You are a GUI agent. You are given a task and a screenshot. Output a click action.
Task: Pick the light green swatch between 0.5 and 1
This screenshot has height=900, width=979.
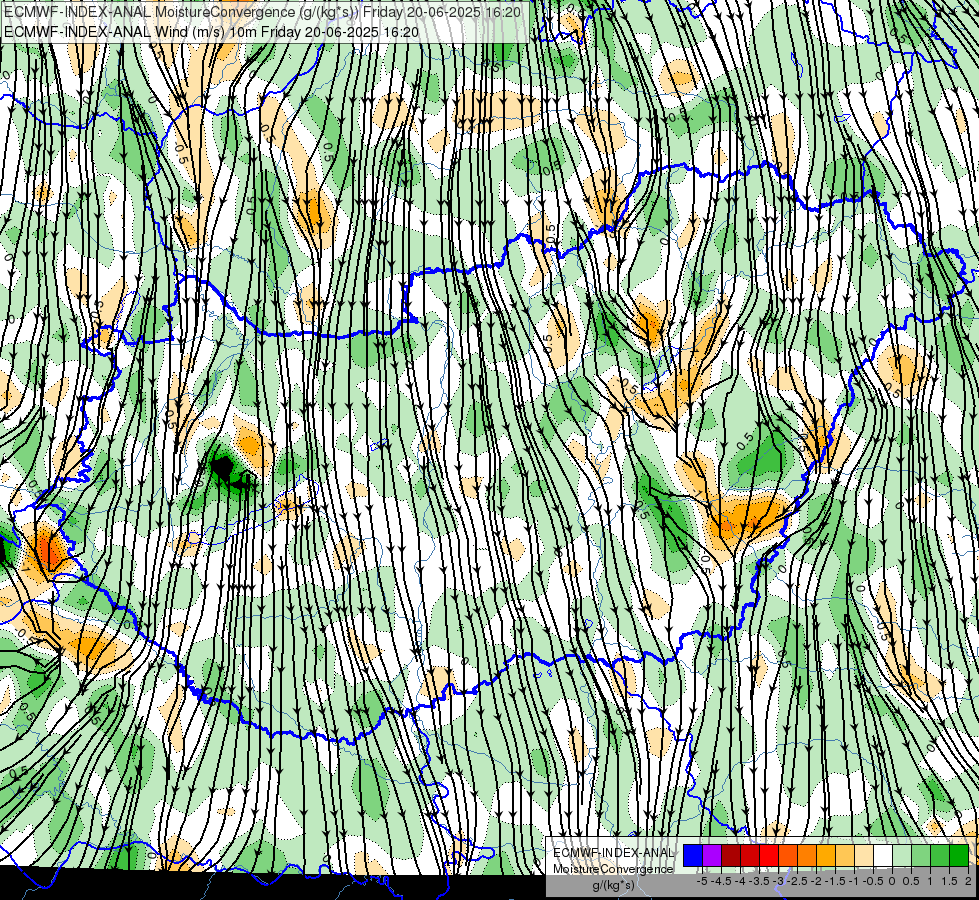click(x=921, y=856)
